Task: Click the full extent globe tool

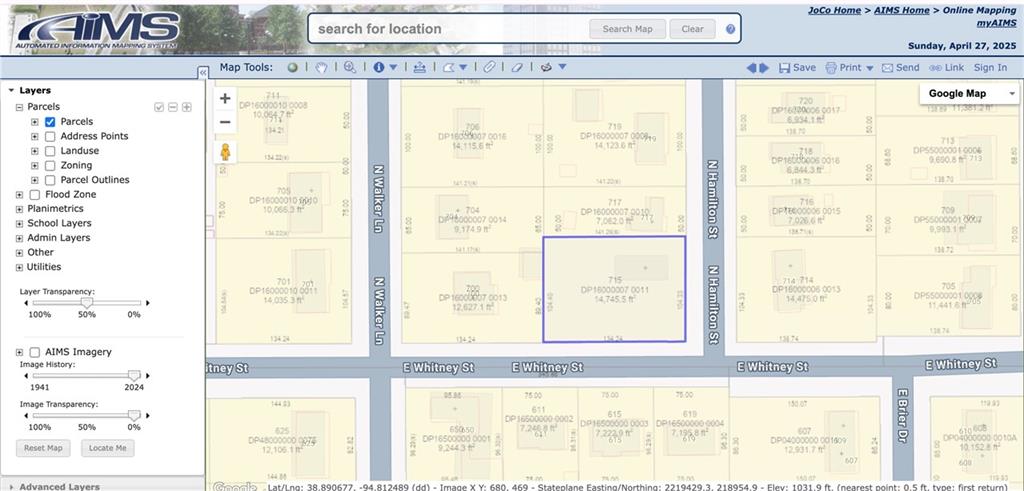Action: (x=293, y=67)
